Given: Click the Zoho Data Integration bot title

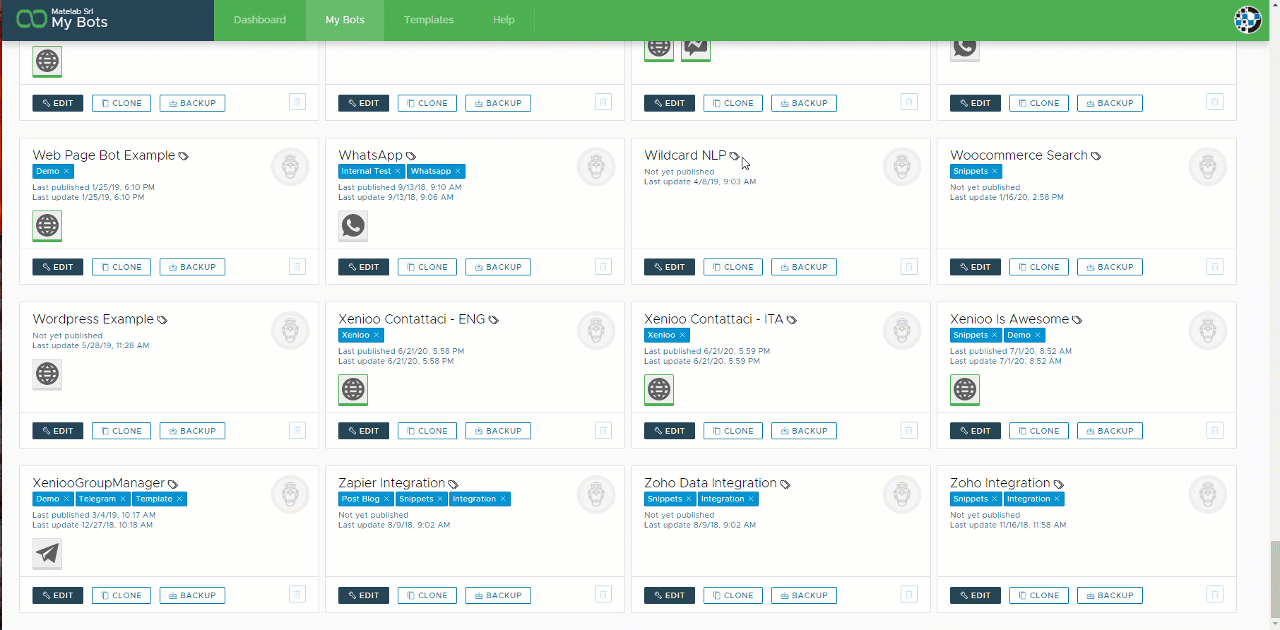Looking at the screenshot, I should (710, 483).
